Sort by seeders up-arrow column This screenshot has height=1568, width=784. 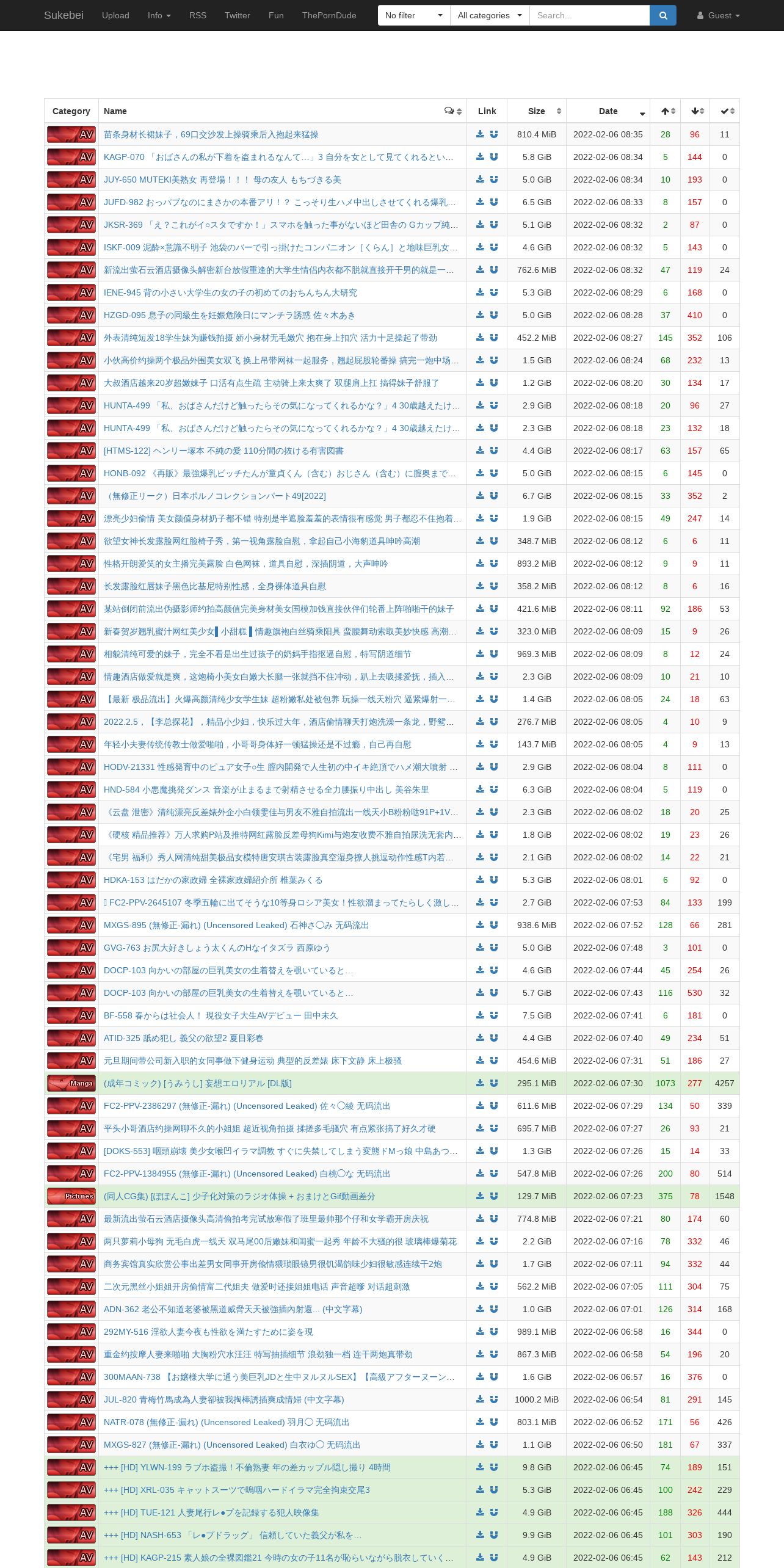coord(666,111)
